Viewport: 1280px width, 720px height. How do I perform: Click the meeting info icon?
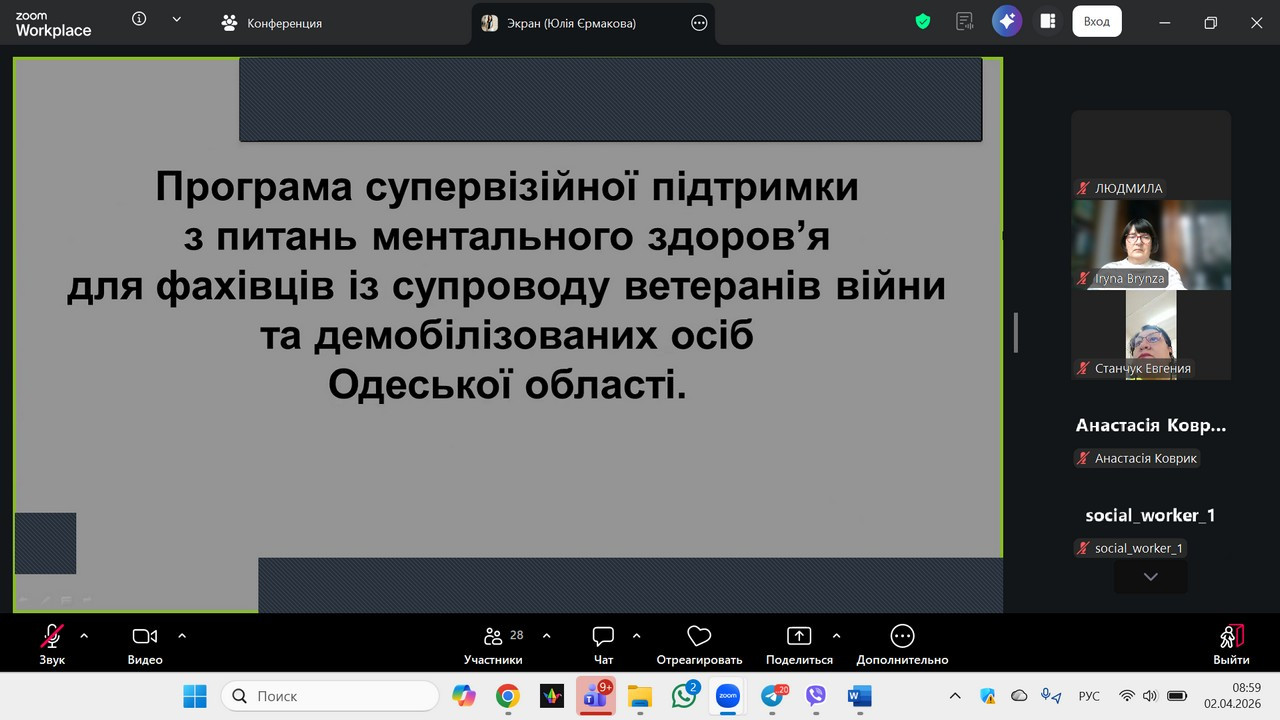pyautogui.click(x=139, y=19)
